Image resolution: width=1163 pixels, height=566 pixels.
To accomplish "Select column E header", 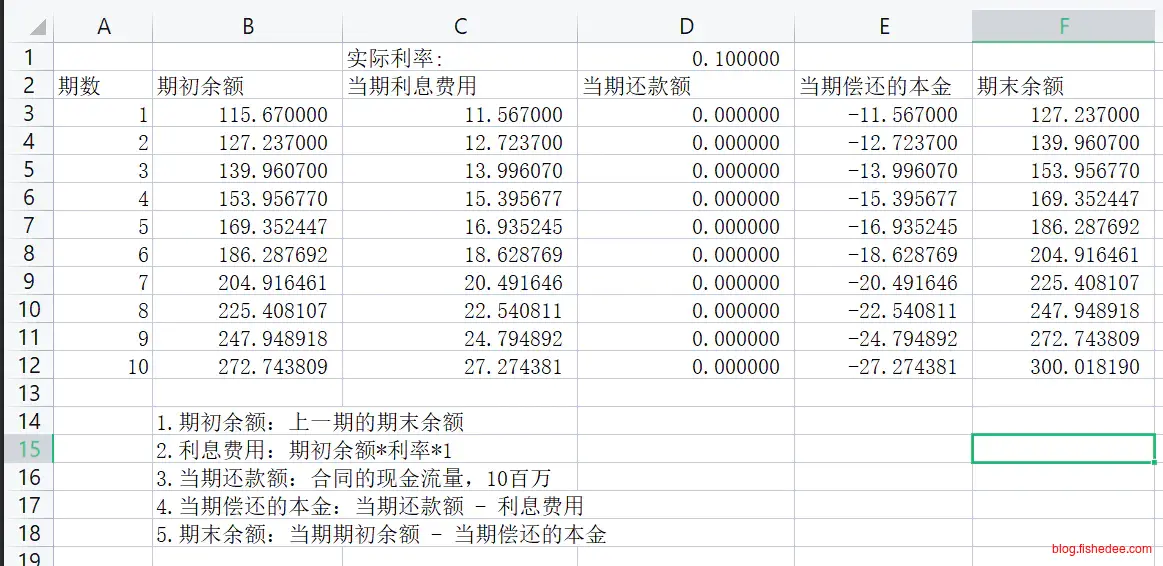I will [883, 27].
